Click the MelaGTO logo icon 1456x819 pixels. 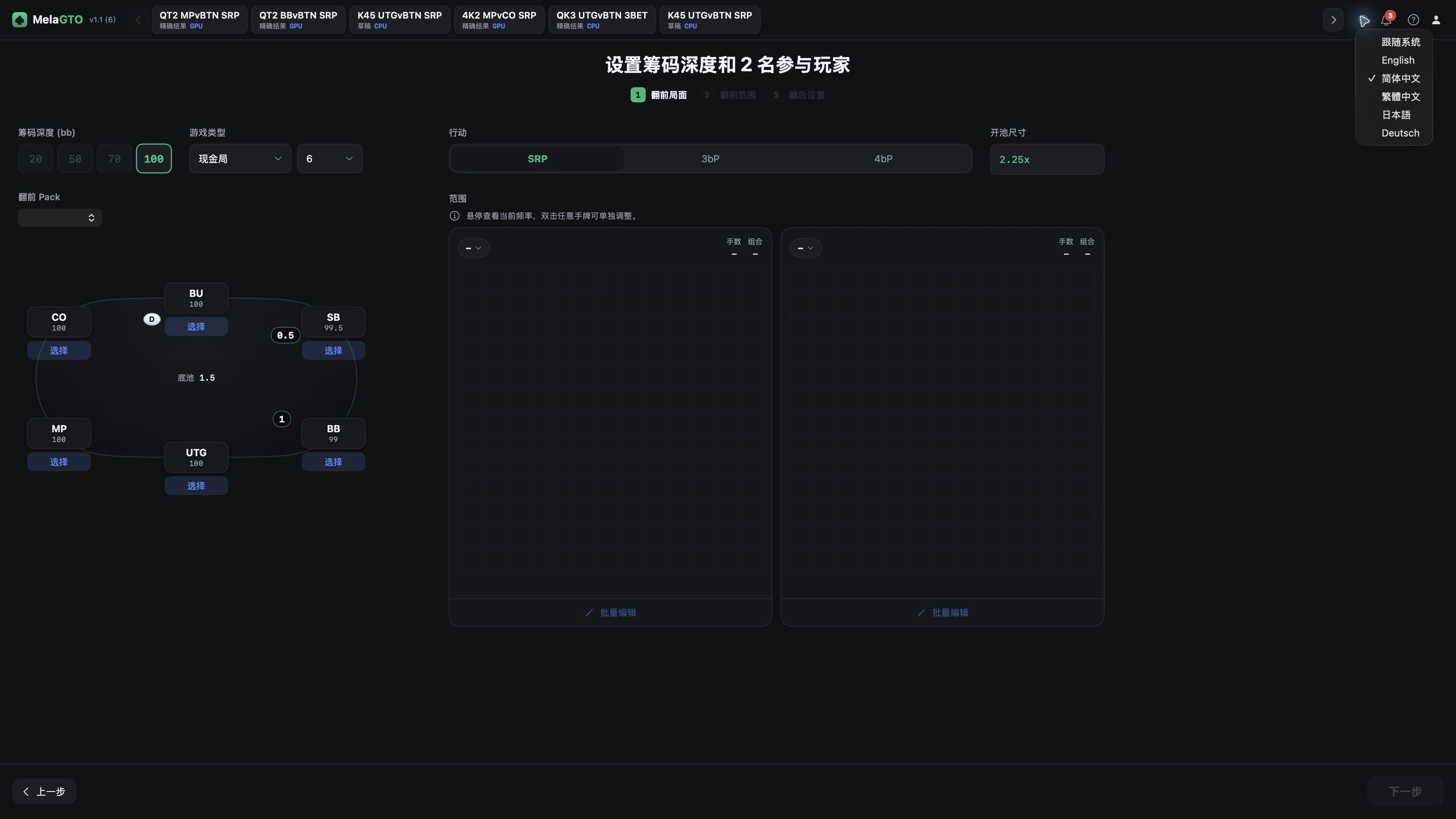click(20, 20)
